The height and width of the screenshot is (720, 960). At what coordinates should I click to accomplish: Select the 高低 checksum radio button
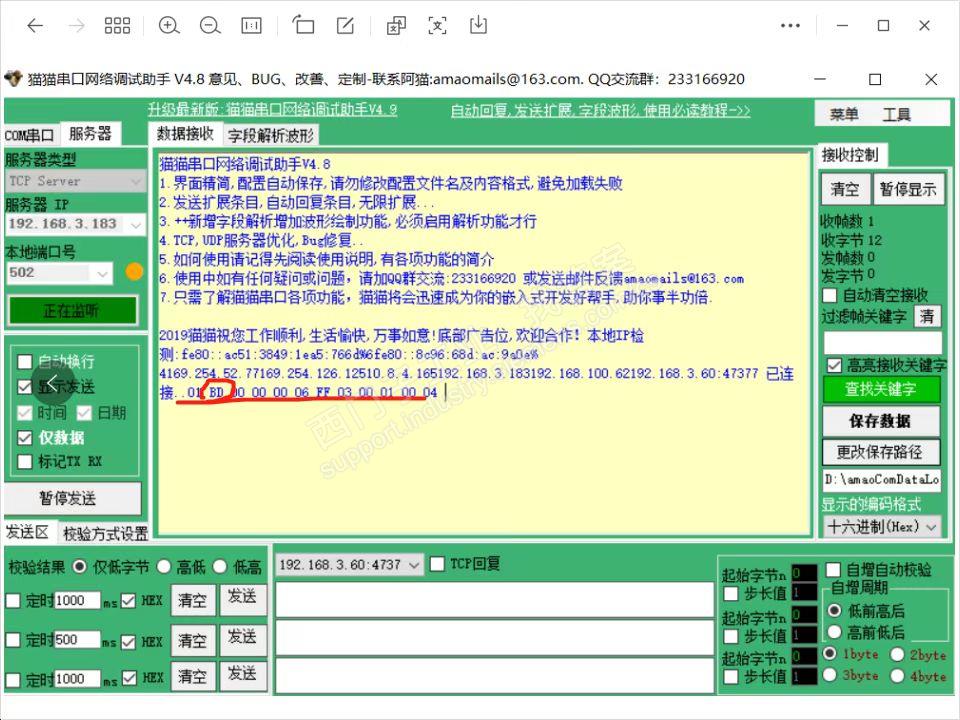tap(163, 567)
